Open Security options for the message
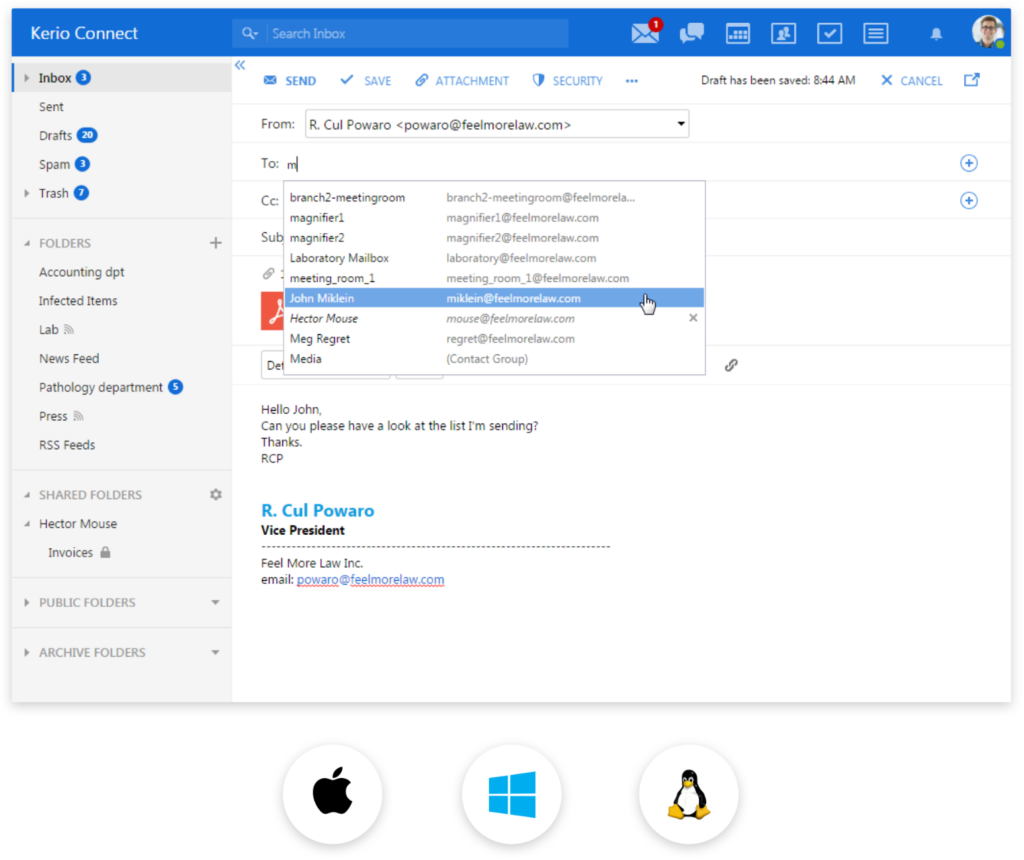 tap(568, 80)
